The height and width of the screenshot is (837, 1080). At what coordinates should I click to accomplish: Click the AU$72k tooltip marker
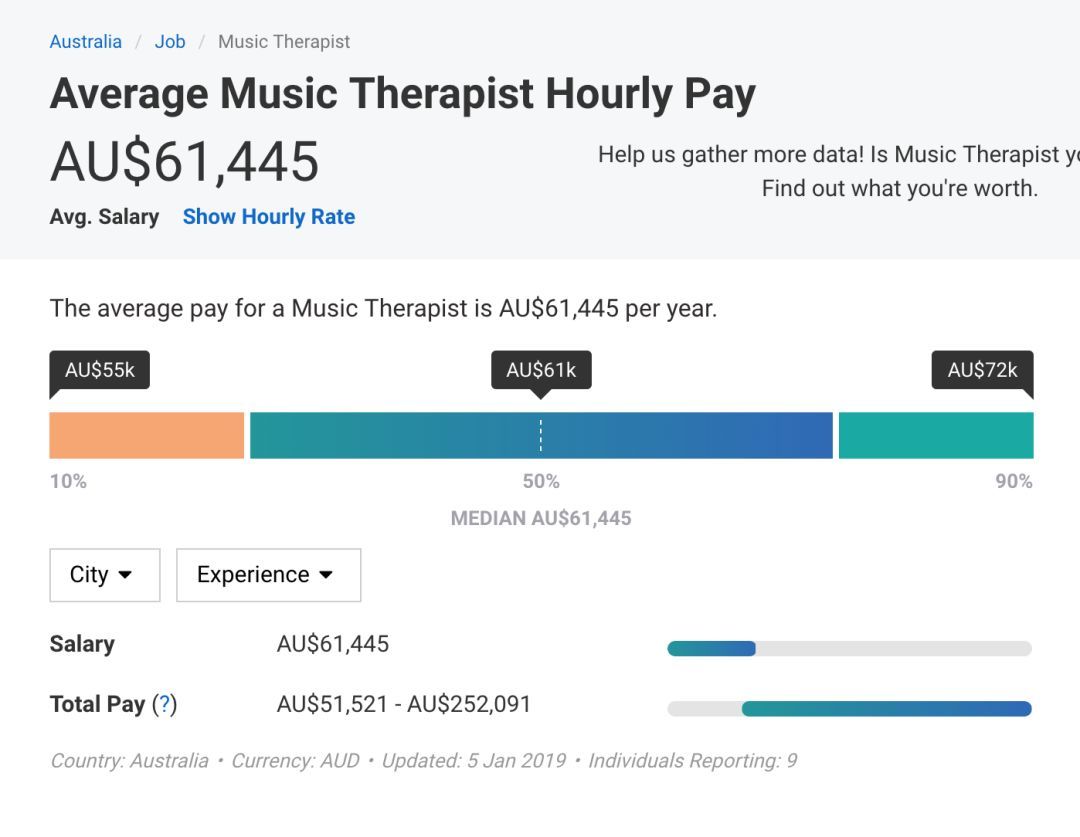pos(982,371)
